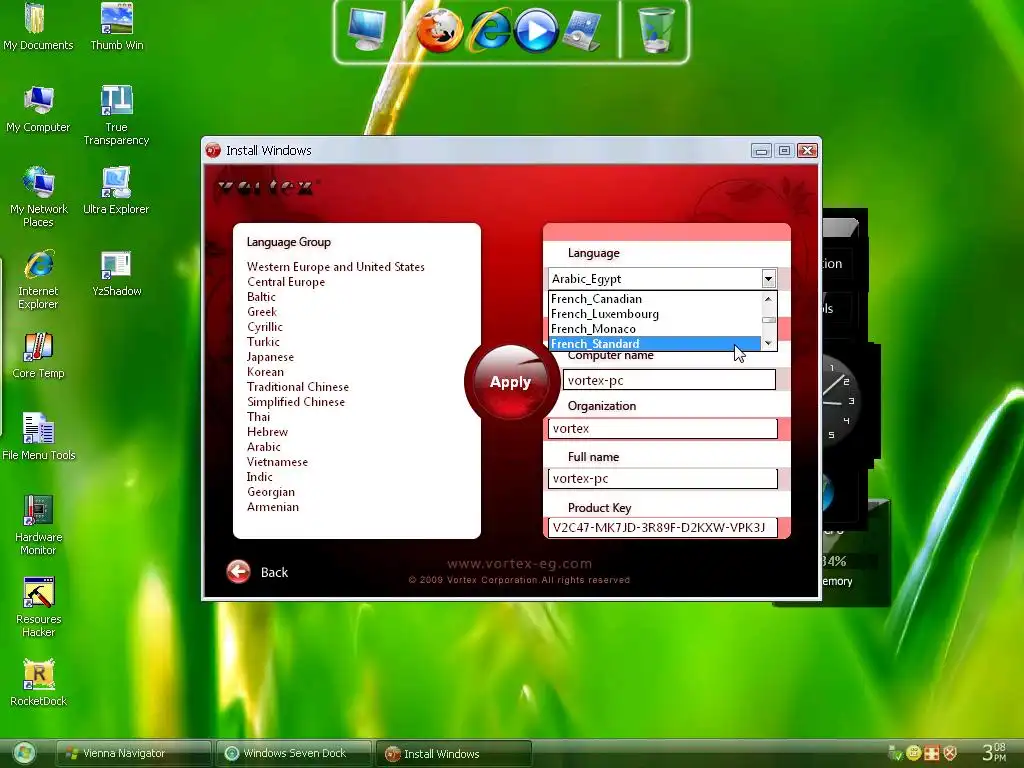Click the Start orb on taskbar

[x=24, y=753]
